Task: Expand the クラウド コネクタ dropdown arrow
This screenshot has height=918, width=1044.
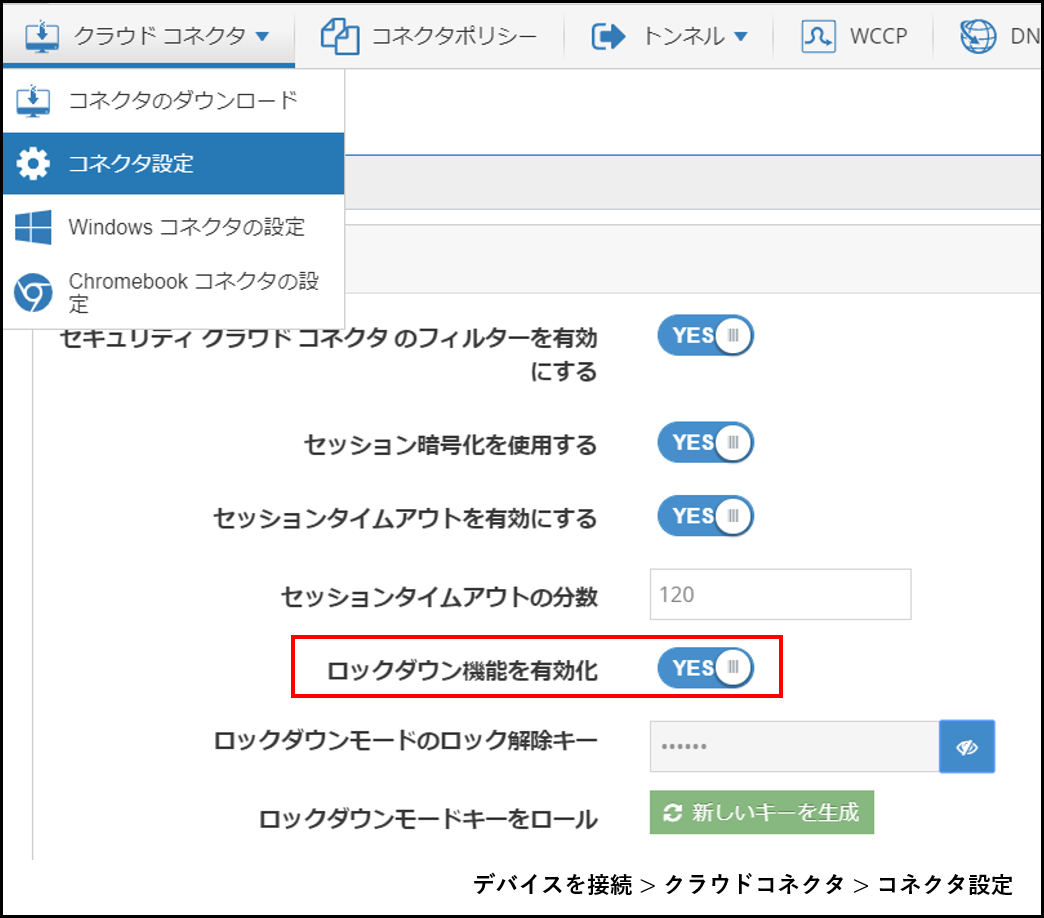Action: click(262, 37)
